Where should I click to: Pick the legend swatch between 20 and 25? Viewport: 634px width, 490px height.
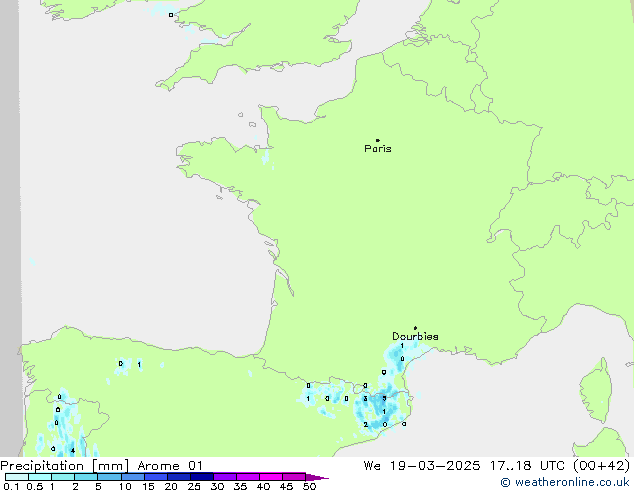click(179, 477)
